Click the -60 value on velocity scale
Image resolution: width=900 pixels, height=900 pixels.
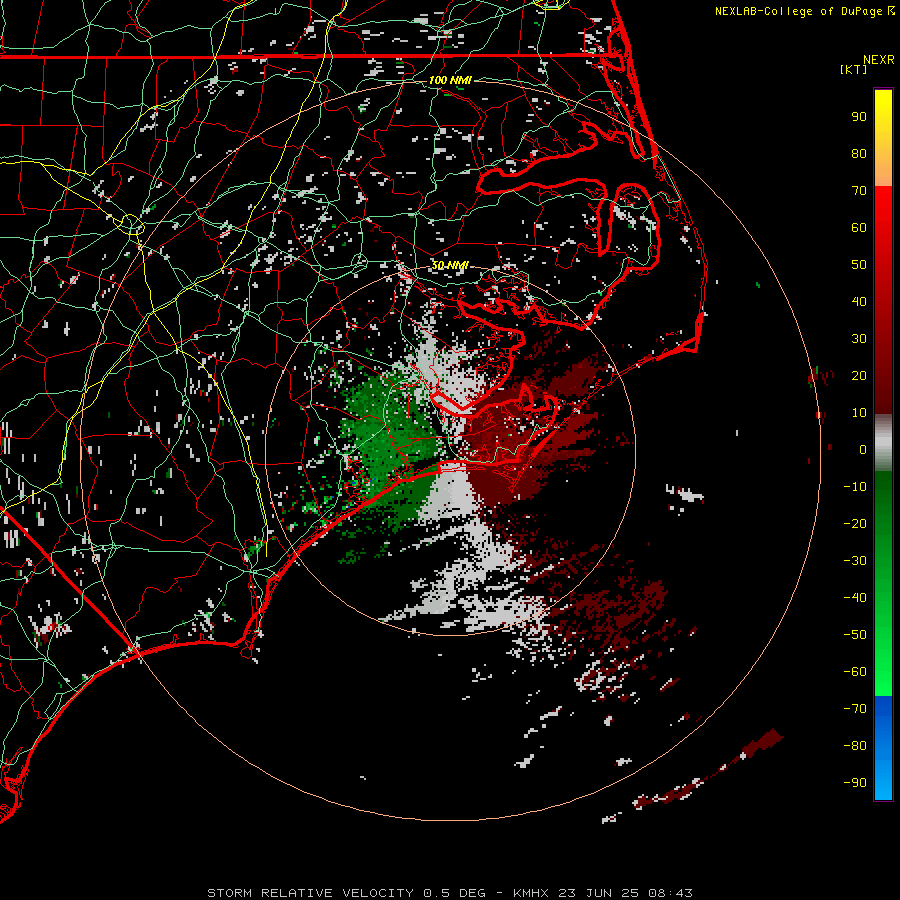tap(855, 672)
